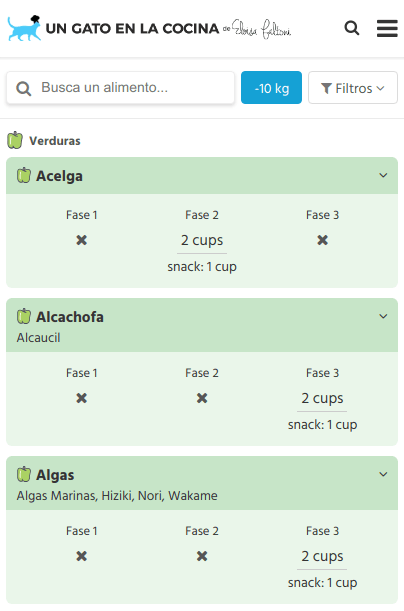
Task: Click the blue cat logo icon
Action: tap(24, 28)
